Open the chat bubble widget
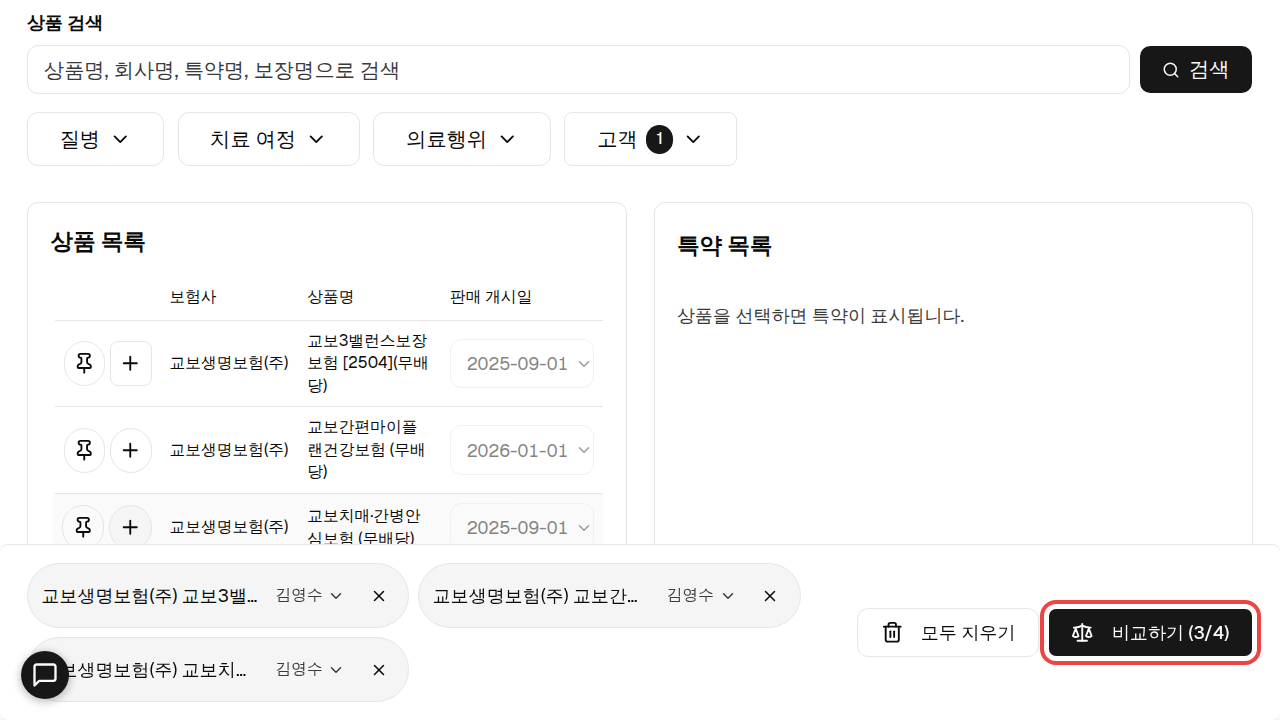The image size is (1280, 720). click(45, 674)
